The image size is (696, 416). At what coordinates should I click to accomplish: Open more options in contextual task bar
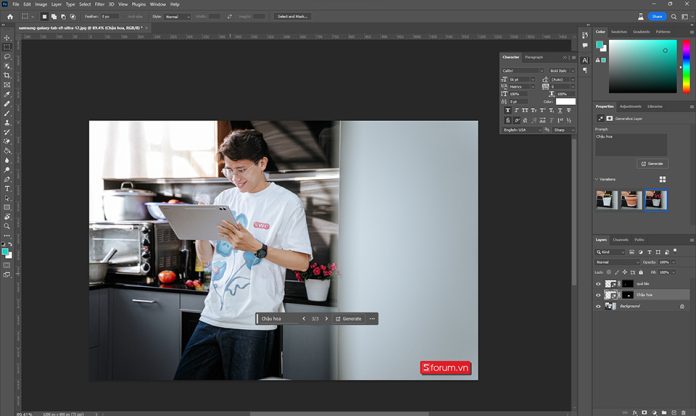click(x=372, y=319)
